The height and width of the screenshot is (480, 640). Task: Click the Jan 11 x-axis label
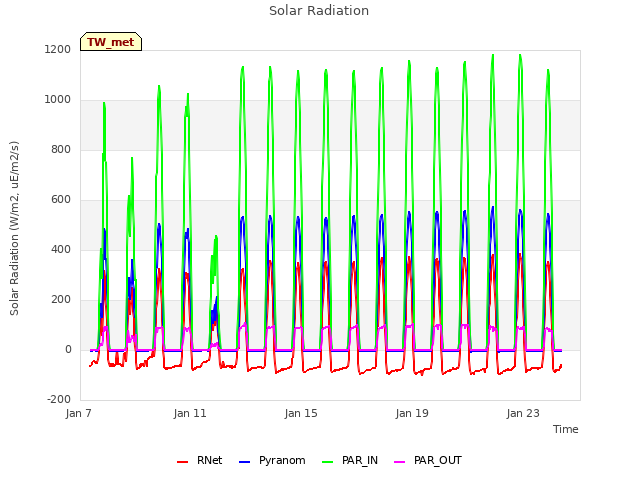pyautogui.click(x=190, y=413)
